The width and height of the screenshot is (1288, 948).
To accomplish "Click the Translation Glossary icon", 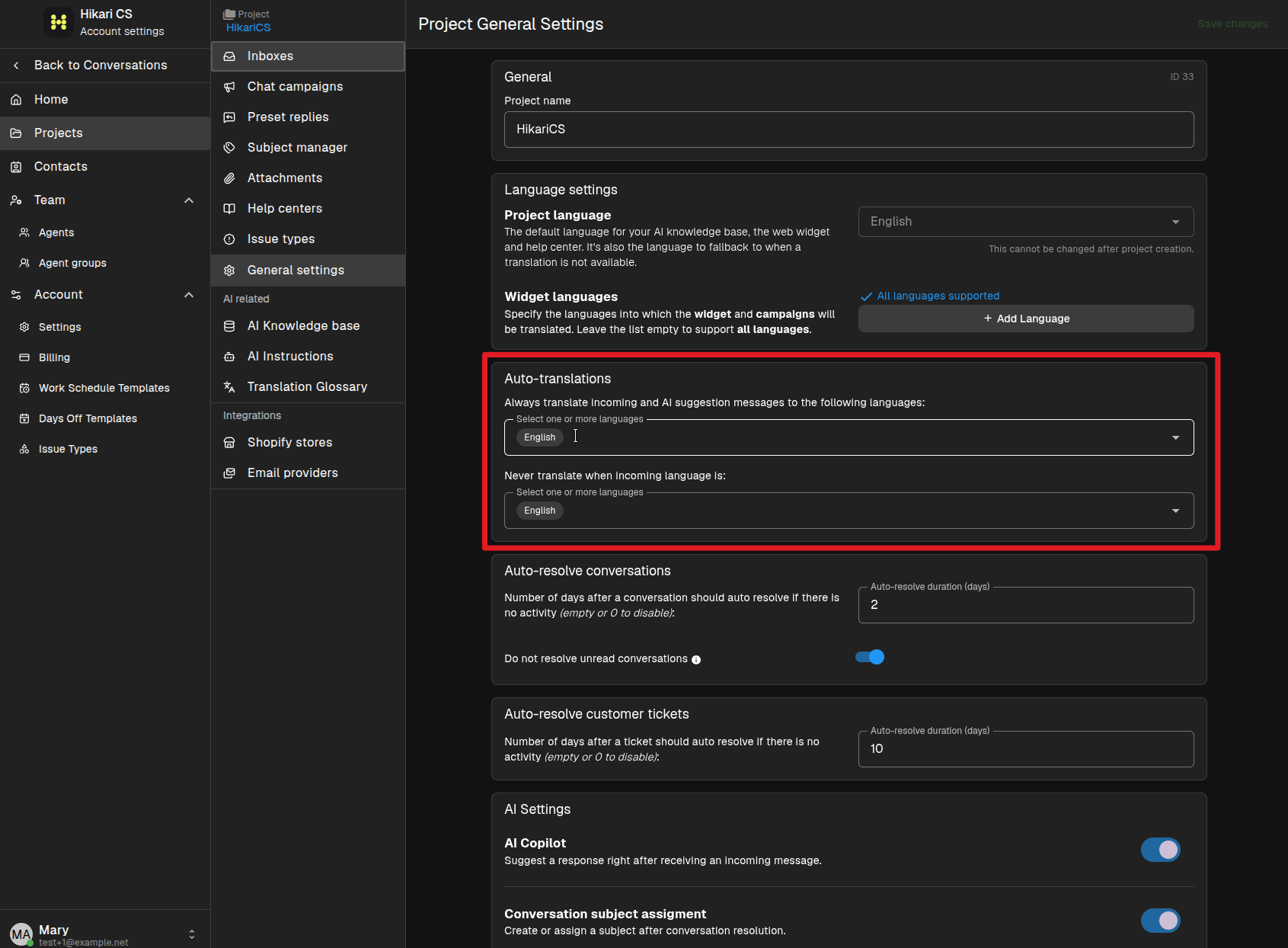I will [x=229, y=387].
